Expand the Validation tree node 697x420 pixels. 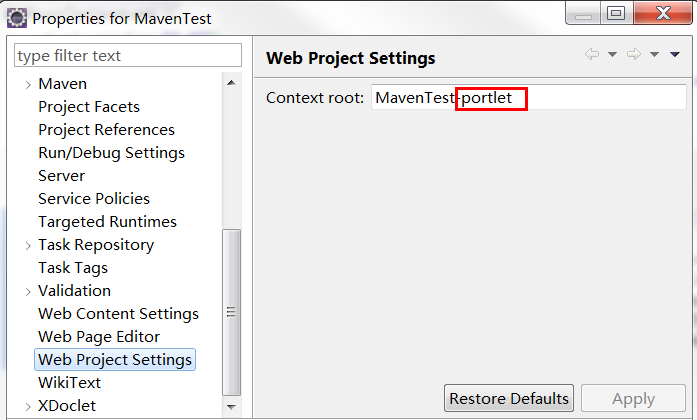pos(28,291)
